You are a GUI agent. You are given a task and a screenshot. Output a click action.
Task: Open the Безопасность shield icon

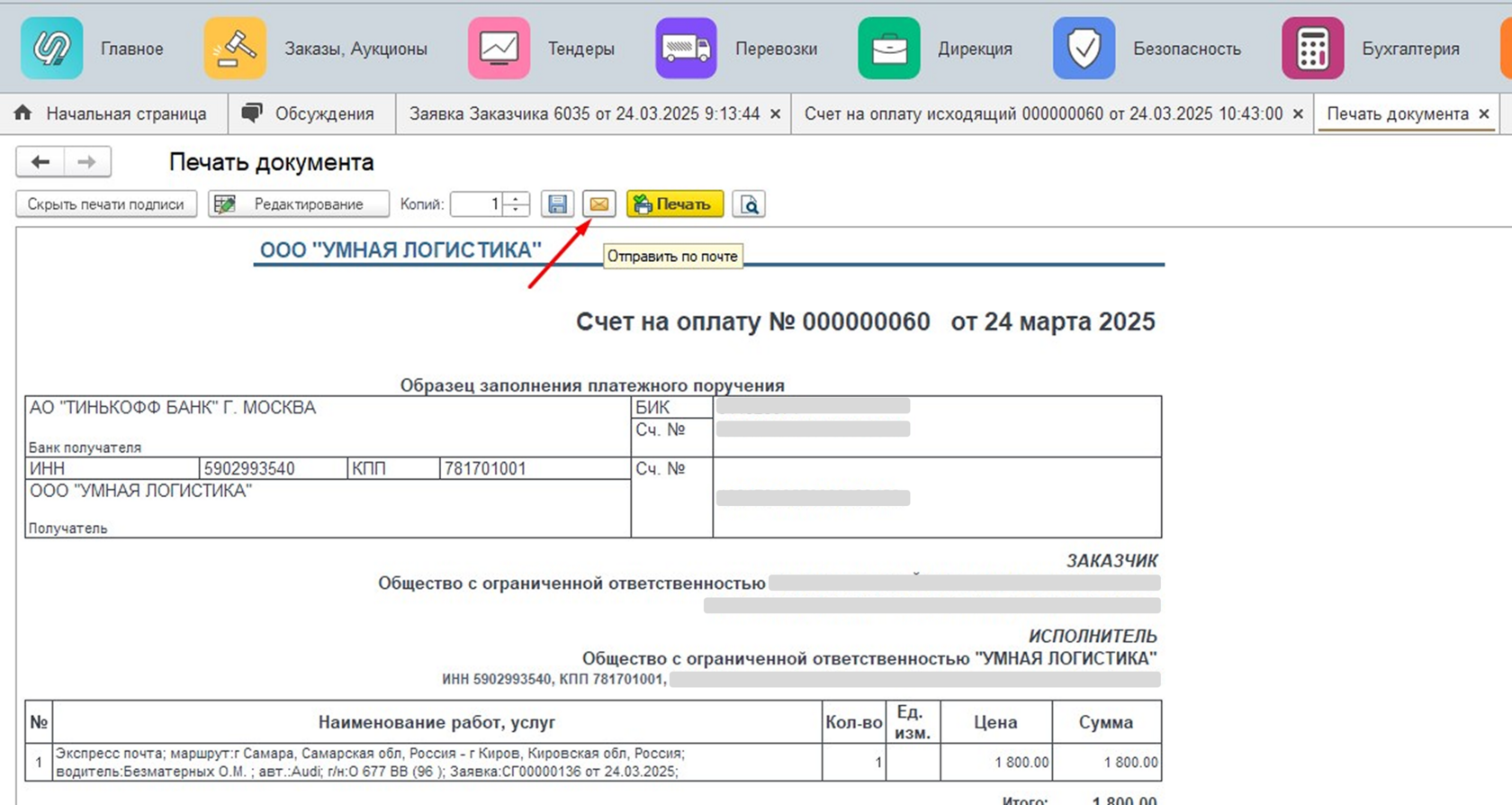click(x=1084, y=49)
